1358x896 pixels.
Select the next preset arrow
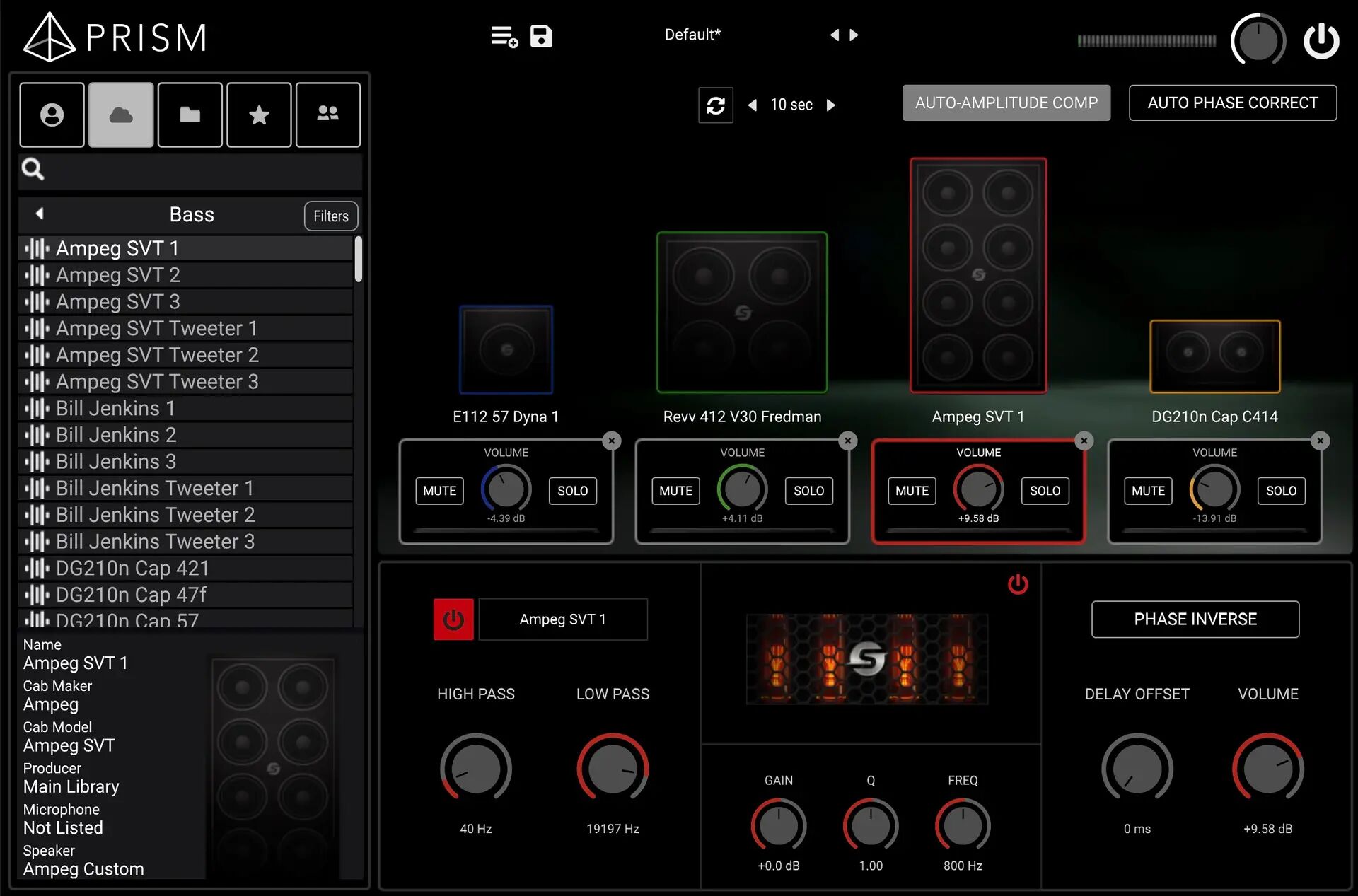[854, 35]
